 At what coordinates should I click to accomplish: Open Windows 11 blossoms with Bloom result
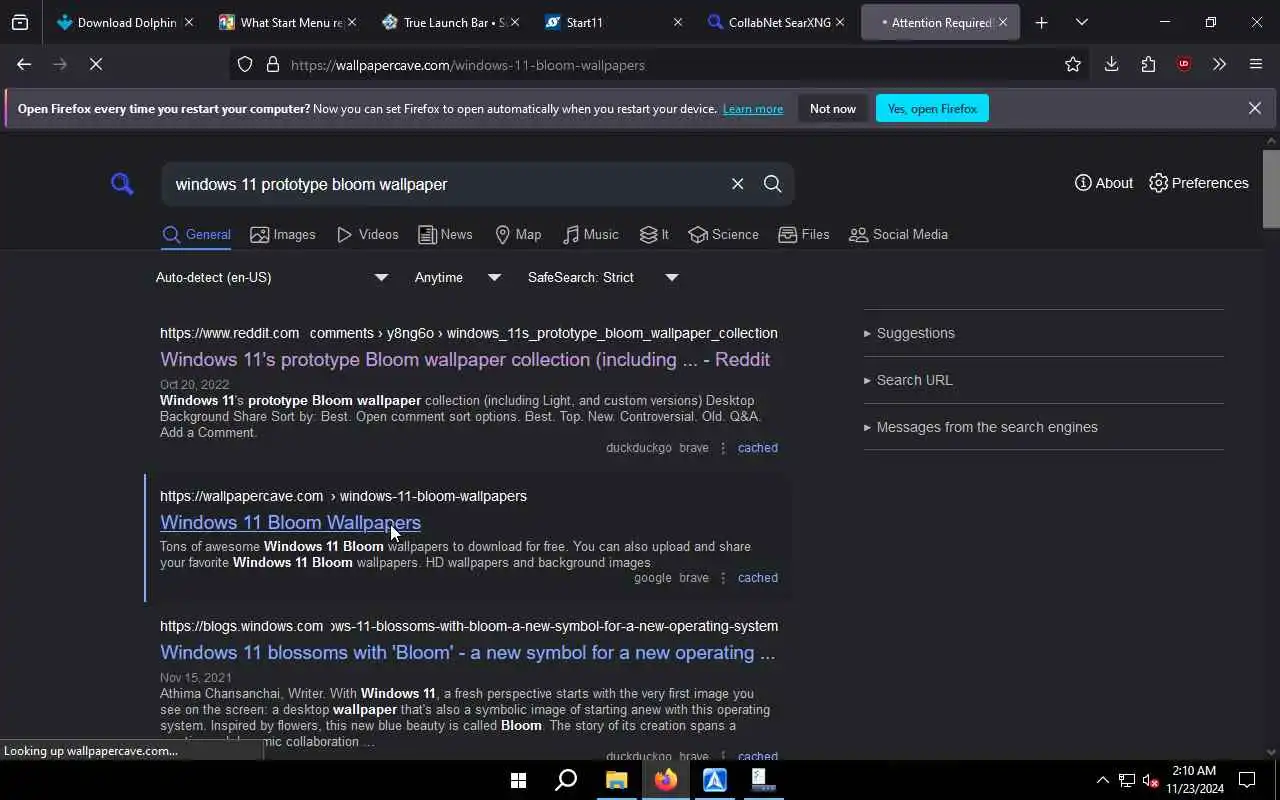pyautogui.click(x=467, y=652)
